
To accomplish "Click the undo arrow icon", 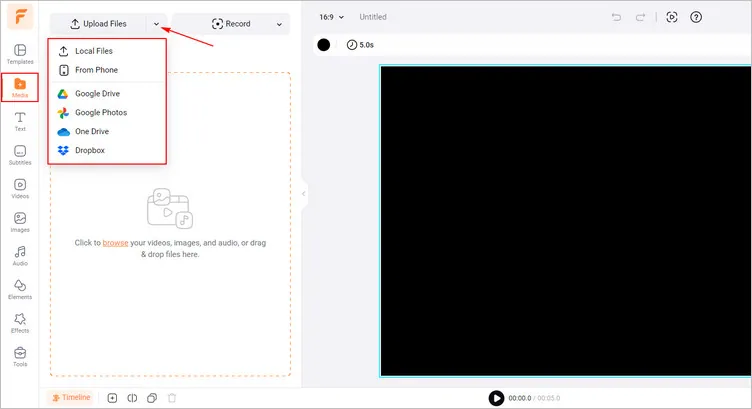I will click(x=616, y=17).
